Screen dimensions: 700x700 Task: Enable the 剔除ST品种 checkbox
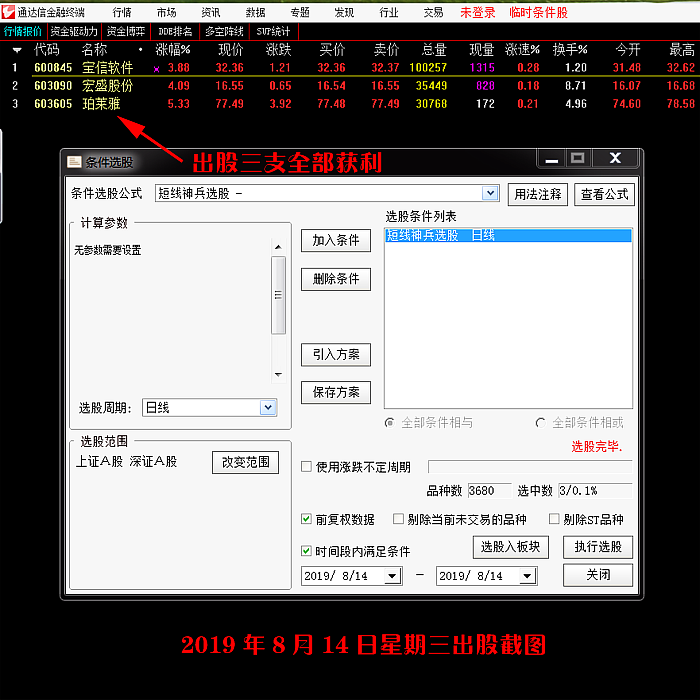click(554, 519)
